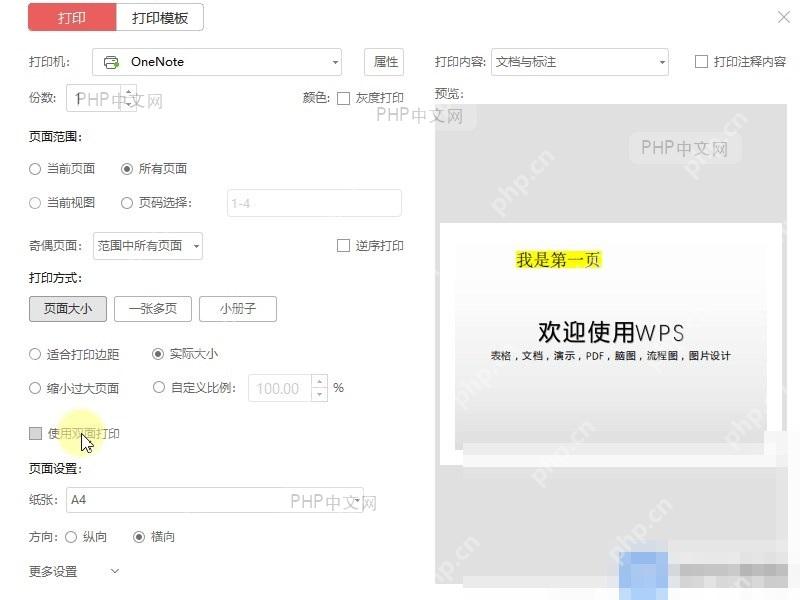Close the print dialog
Image resolution: width=800 pixels, height=600 pixels.
(x=784, y=17)
